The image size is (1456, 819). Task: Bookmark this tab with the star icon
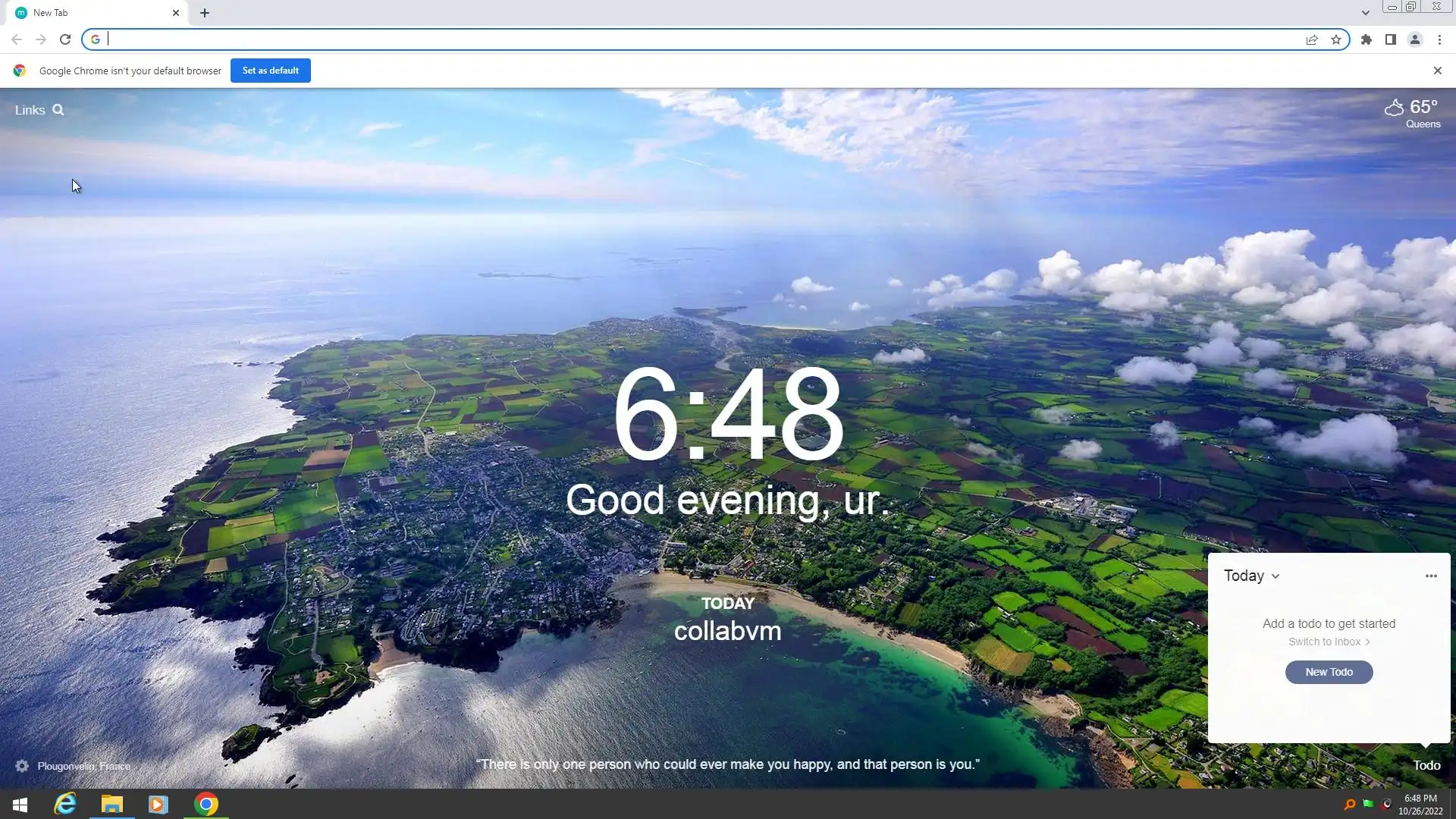(x=1336, y=39)
